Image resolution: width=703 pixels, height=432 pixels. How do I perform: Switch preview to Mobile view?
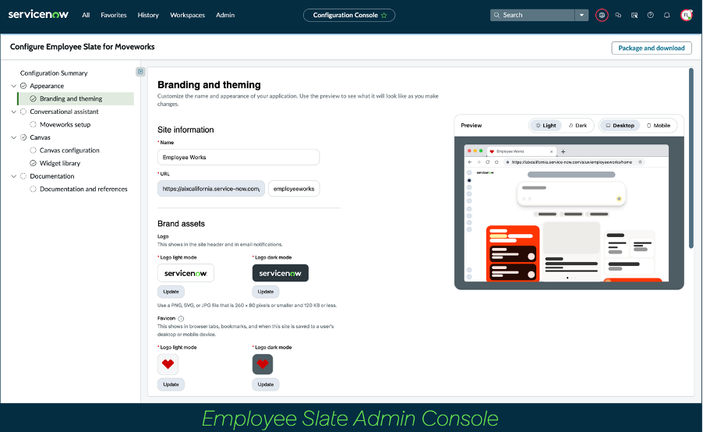(x=658, y=125)
